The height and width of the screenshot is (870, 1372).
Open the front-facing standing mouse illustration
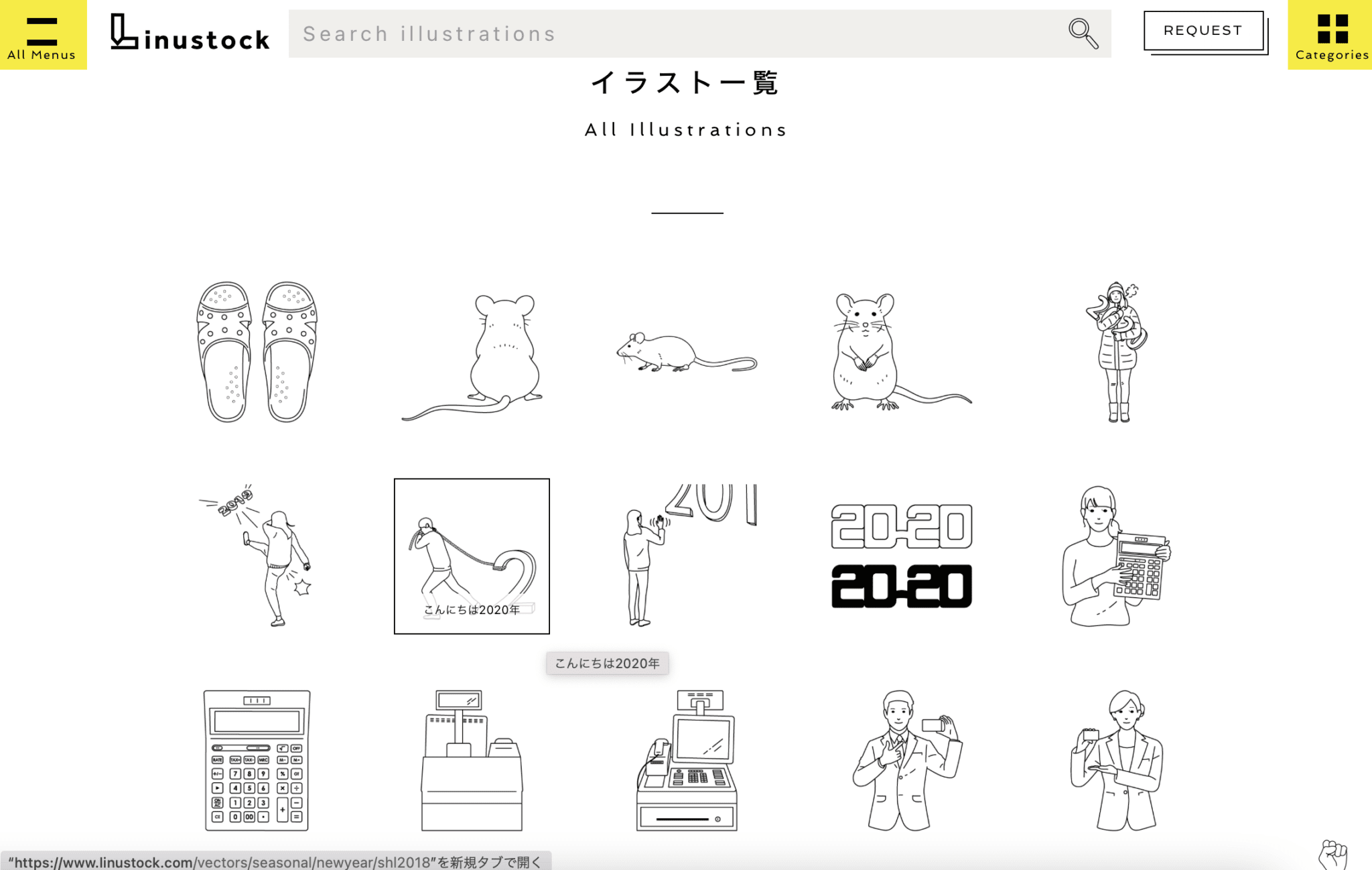[x=901, y=352]
